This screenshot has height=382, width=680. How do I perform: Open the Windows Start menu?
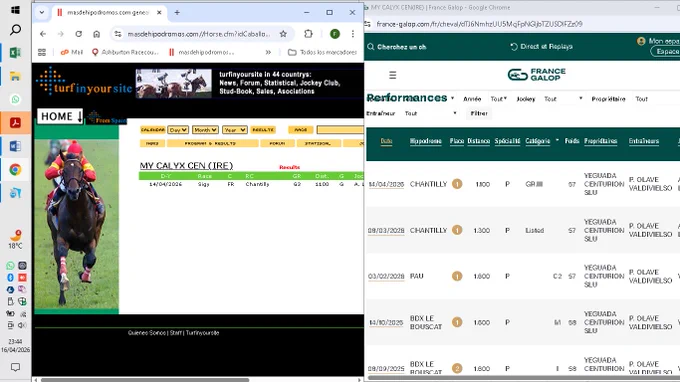point(15,10)
